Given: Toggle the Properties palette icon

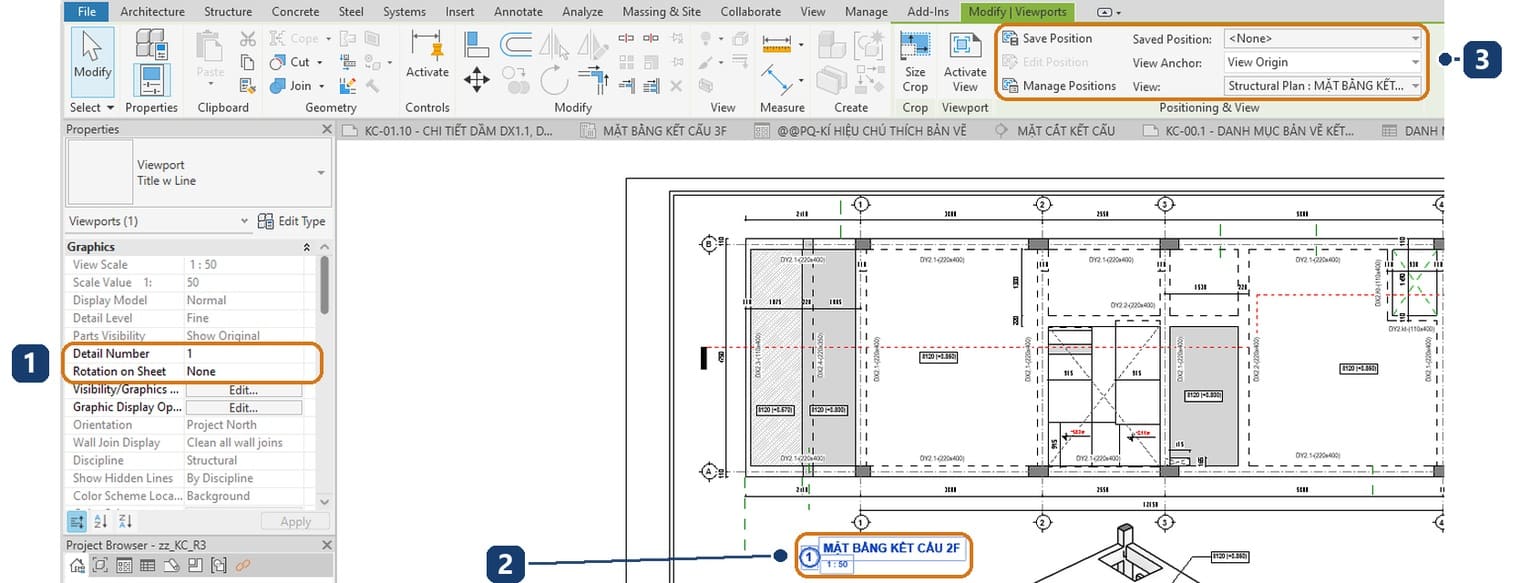Looking at the screenshot, I should (151, 80).
